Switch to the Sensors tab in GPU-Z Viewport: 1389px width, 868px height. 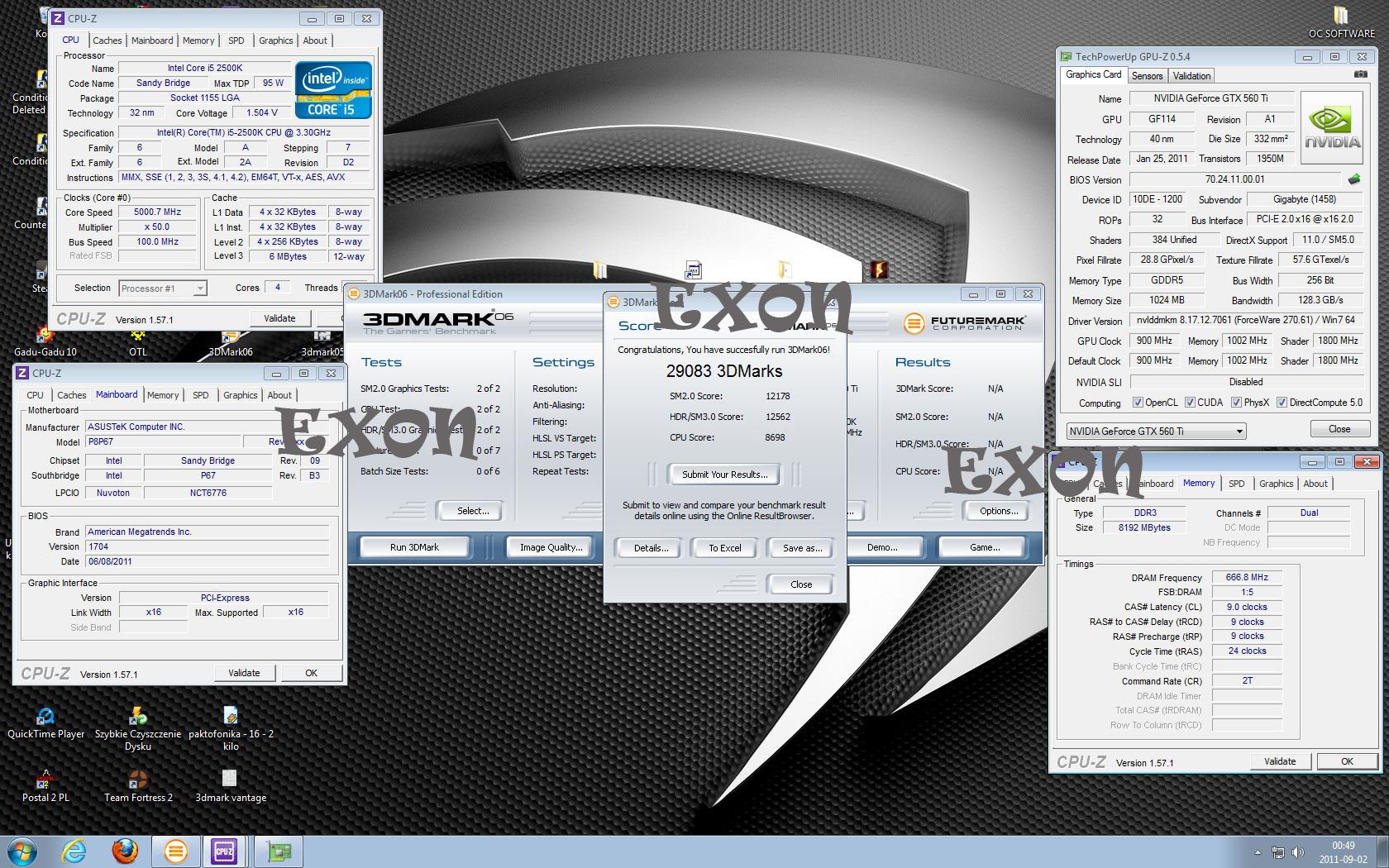click(x=1147, y=75)
